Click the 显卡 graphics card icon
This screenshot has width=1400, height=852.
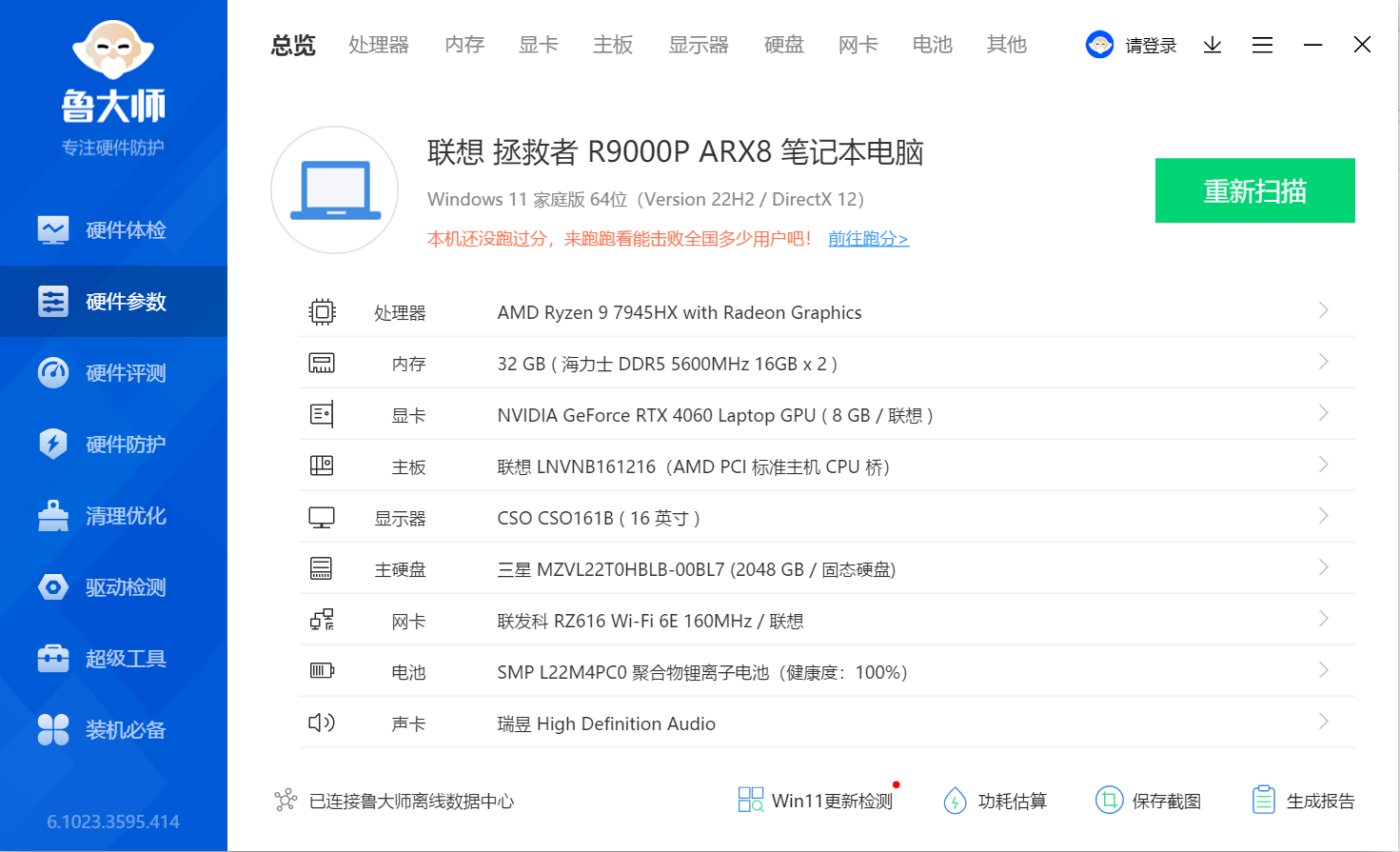point(322,414)
